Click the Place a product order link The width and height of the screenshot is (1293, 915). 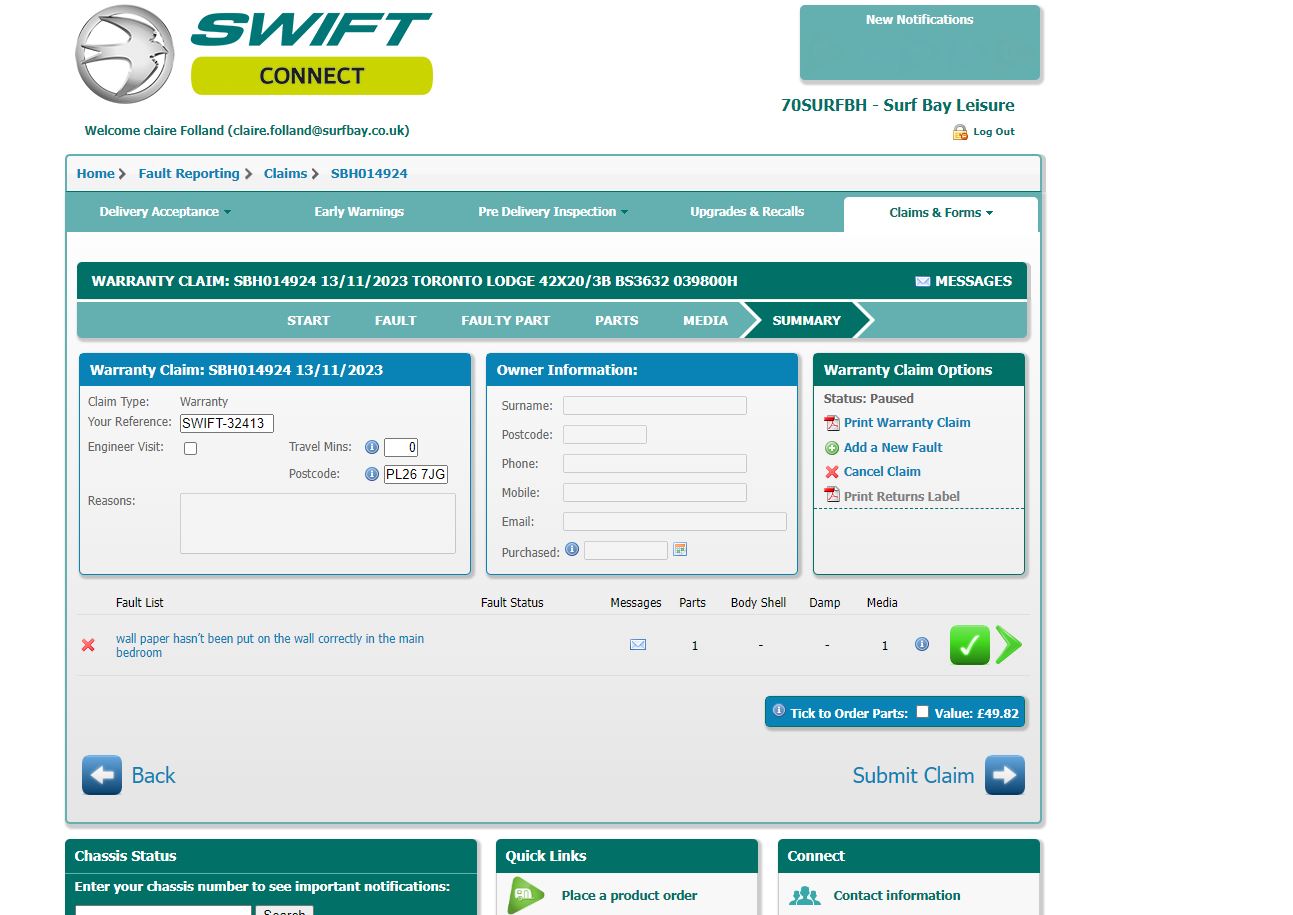coord(630,895)
